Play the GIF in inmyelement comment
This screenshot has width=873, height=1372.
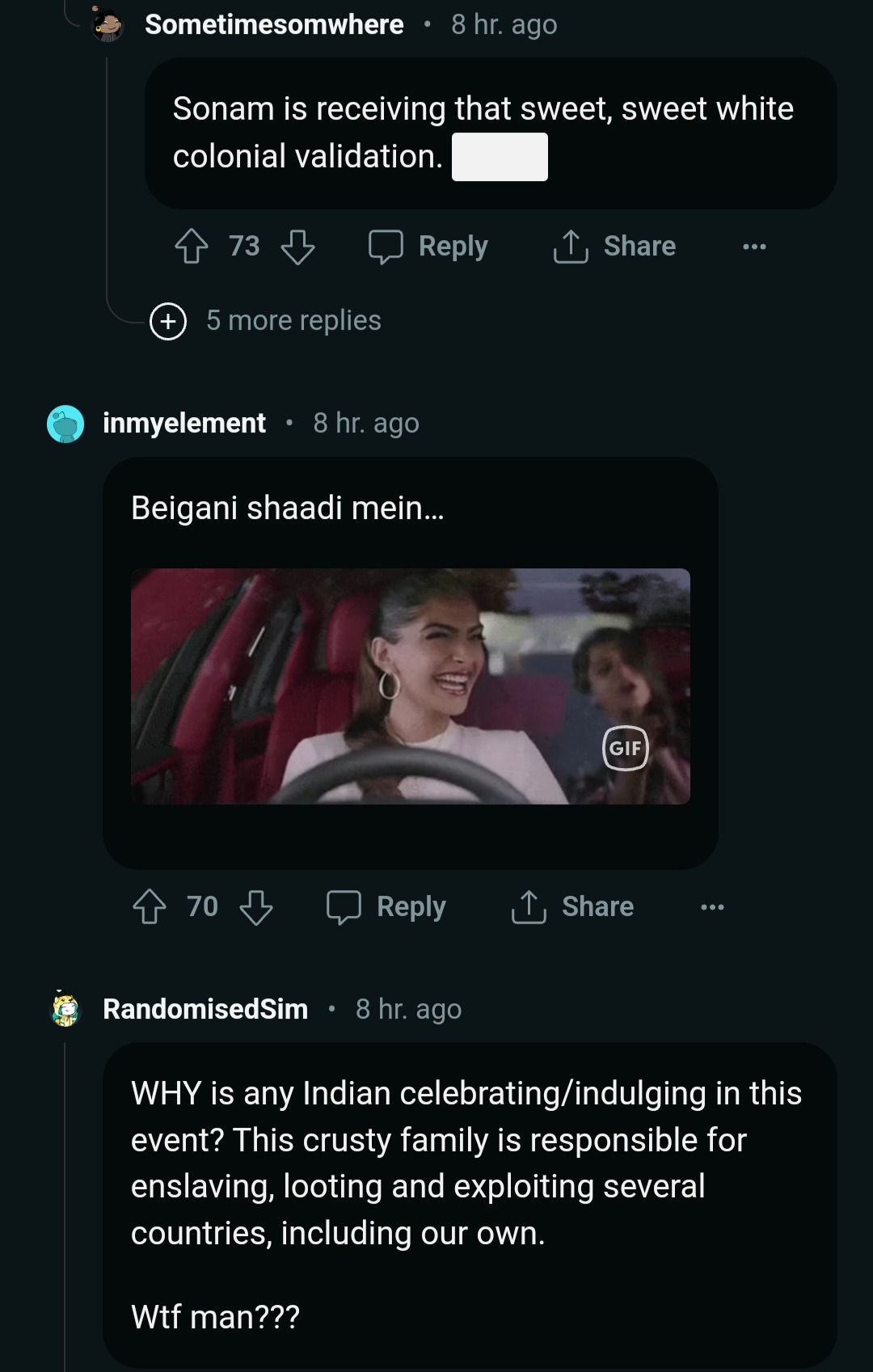pyautogui.click(x=410, y=686)
